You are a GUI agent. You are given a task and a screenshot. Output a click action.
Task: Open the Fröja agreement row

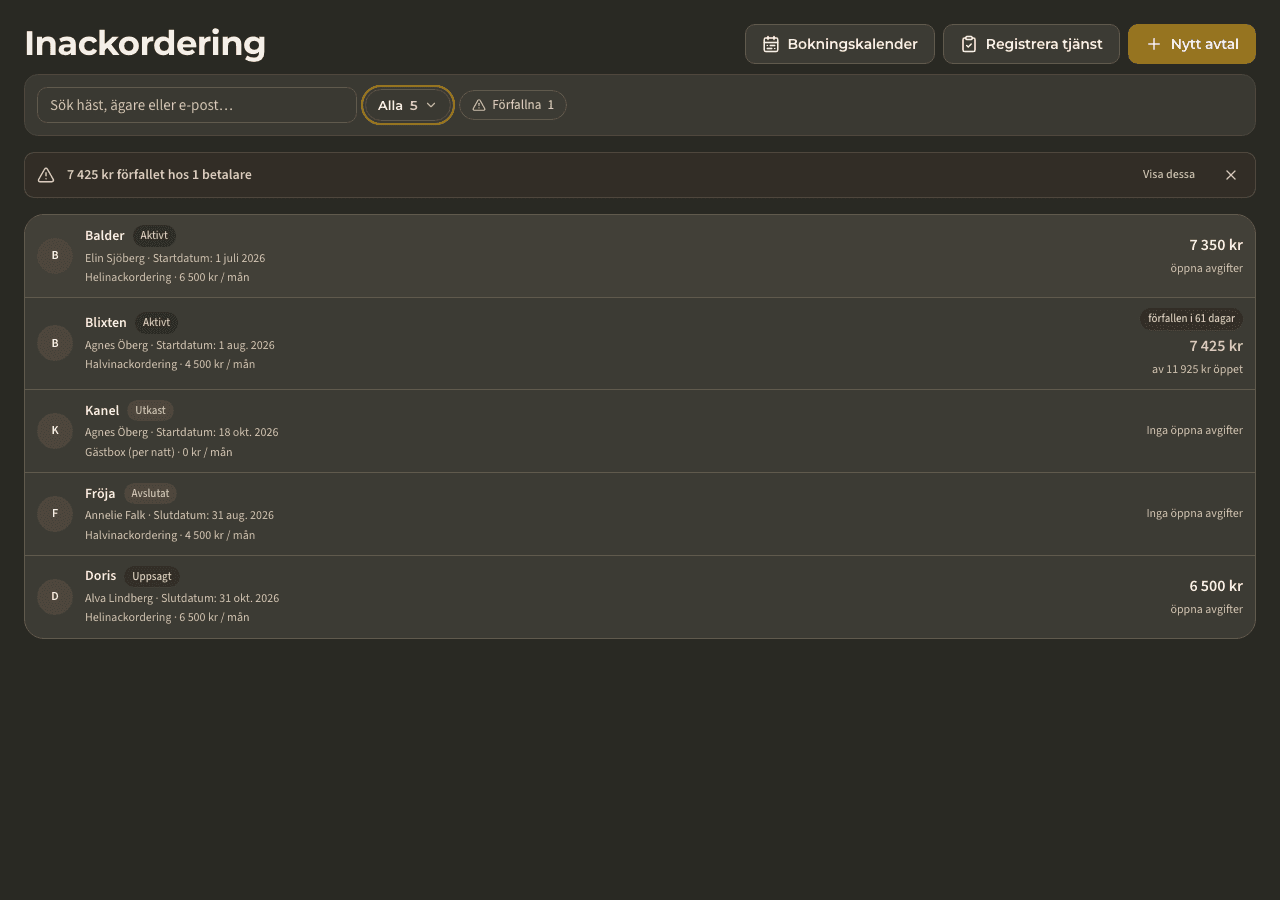click(x=640, y=514)
